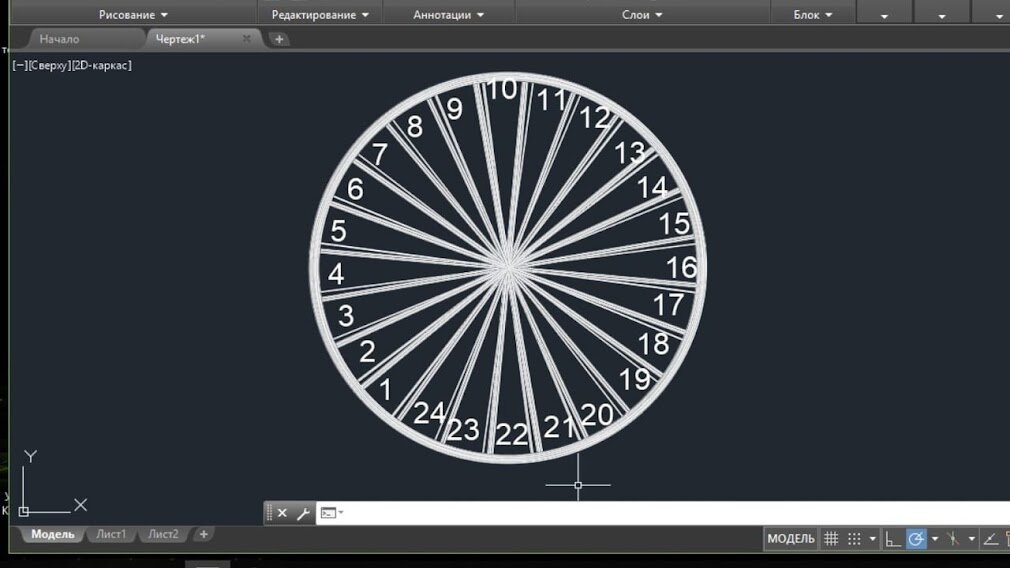The image size is (1010, 568).
Task: Open the [2D-каркас] visual style menu
Action: coord(101,65)
